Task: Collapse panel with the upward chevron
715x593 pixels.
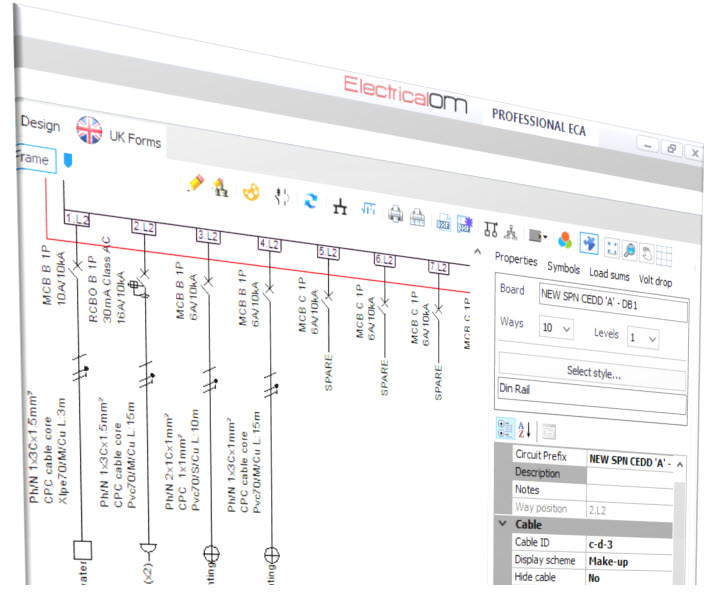Action: point(477,251)
